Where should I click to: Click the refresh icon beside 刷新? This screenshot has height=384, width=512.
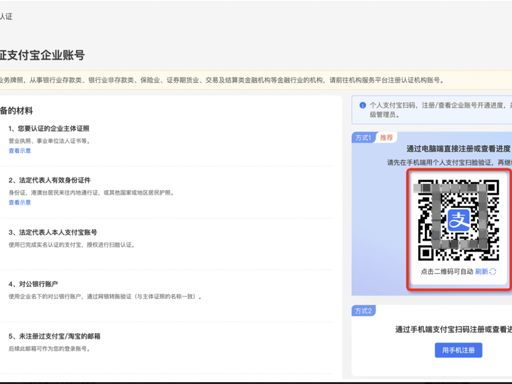(493, 272)
